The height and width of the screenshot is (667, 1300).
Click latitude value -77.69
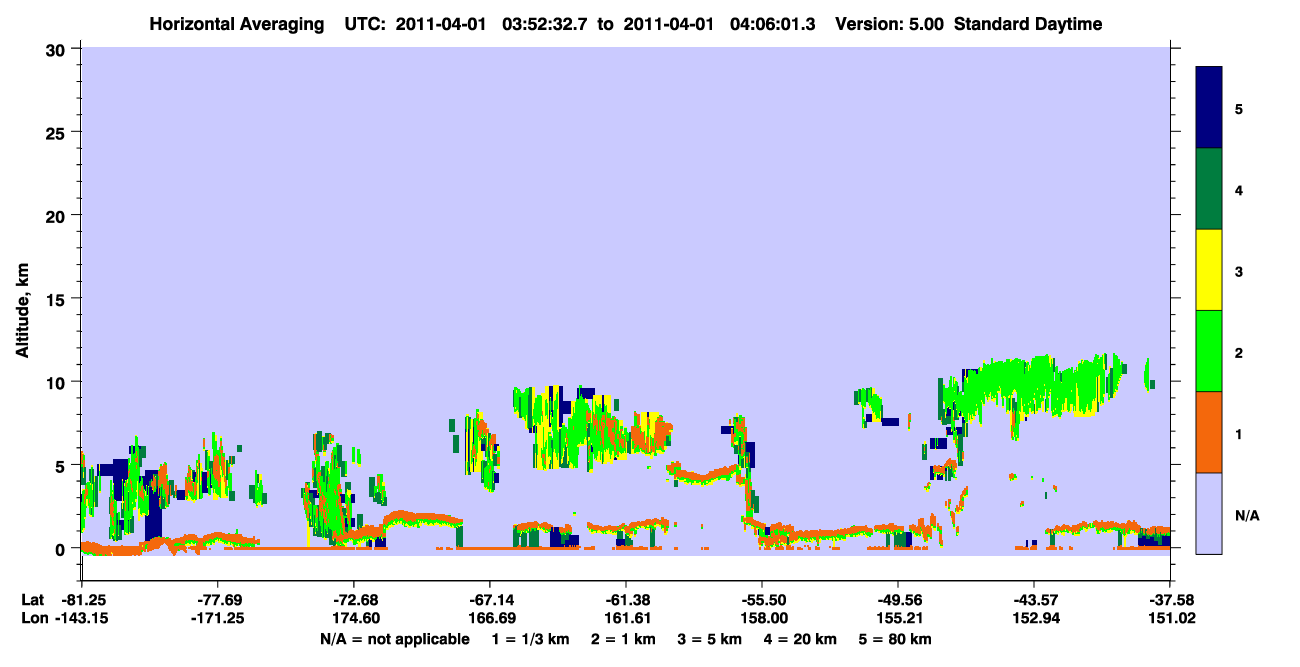pos(217,600)
